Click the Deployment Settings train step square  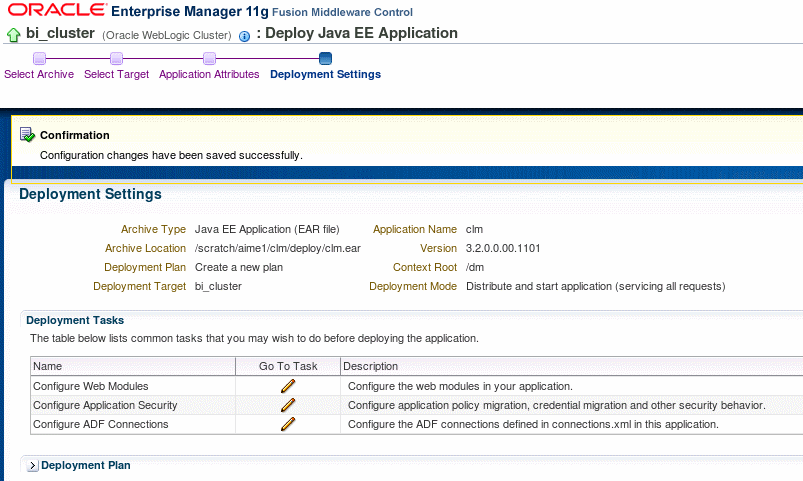[x=325, y=58]
